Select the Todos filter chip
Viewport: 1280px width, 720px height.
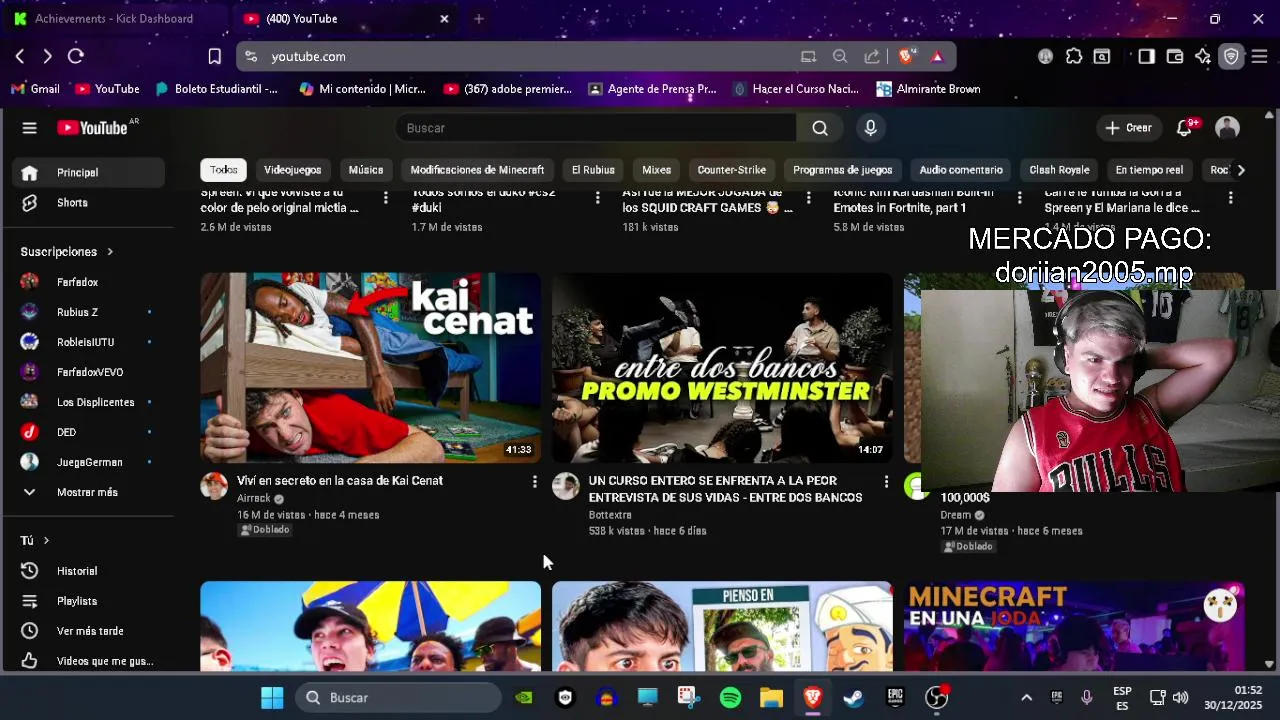(223, 170)
